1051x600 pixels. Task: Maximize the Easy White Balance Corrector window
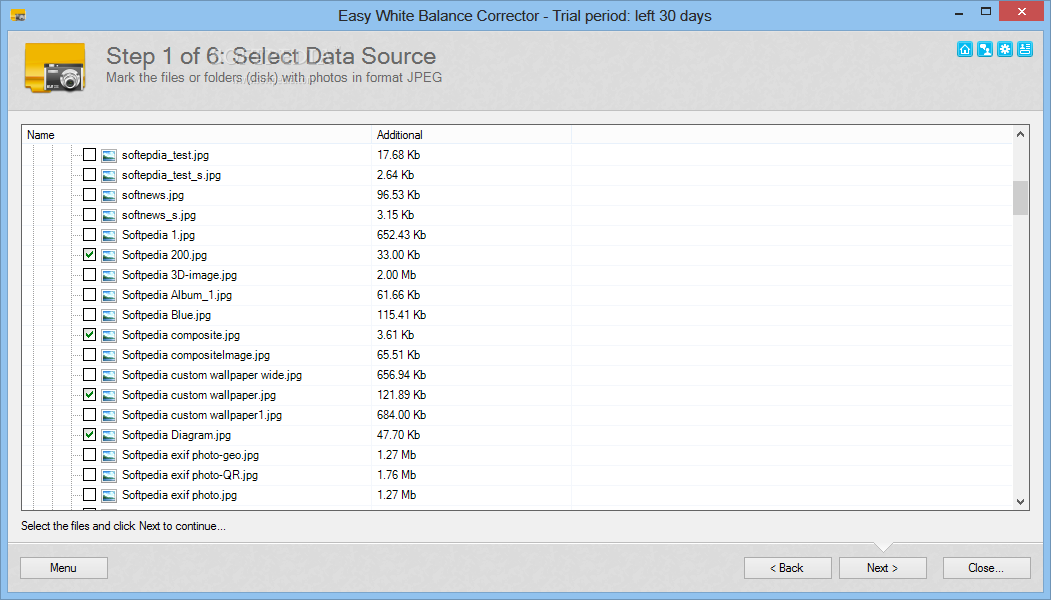tap(985, 12)
